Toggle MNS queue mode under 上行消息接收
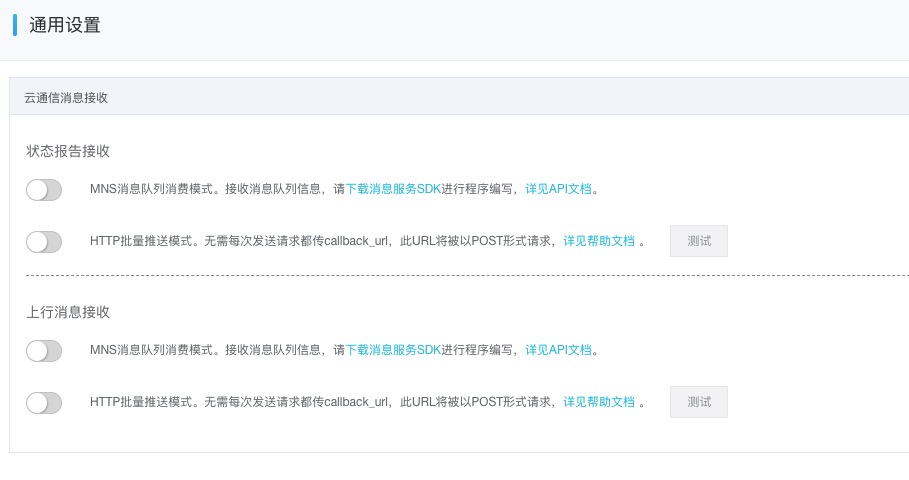This screenshot has height=480, width=909. 44,350
